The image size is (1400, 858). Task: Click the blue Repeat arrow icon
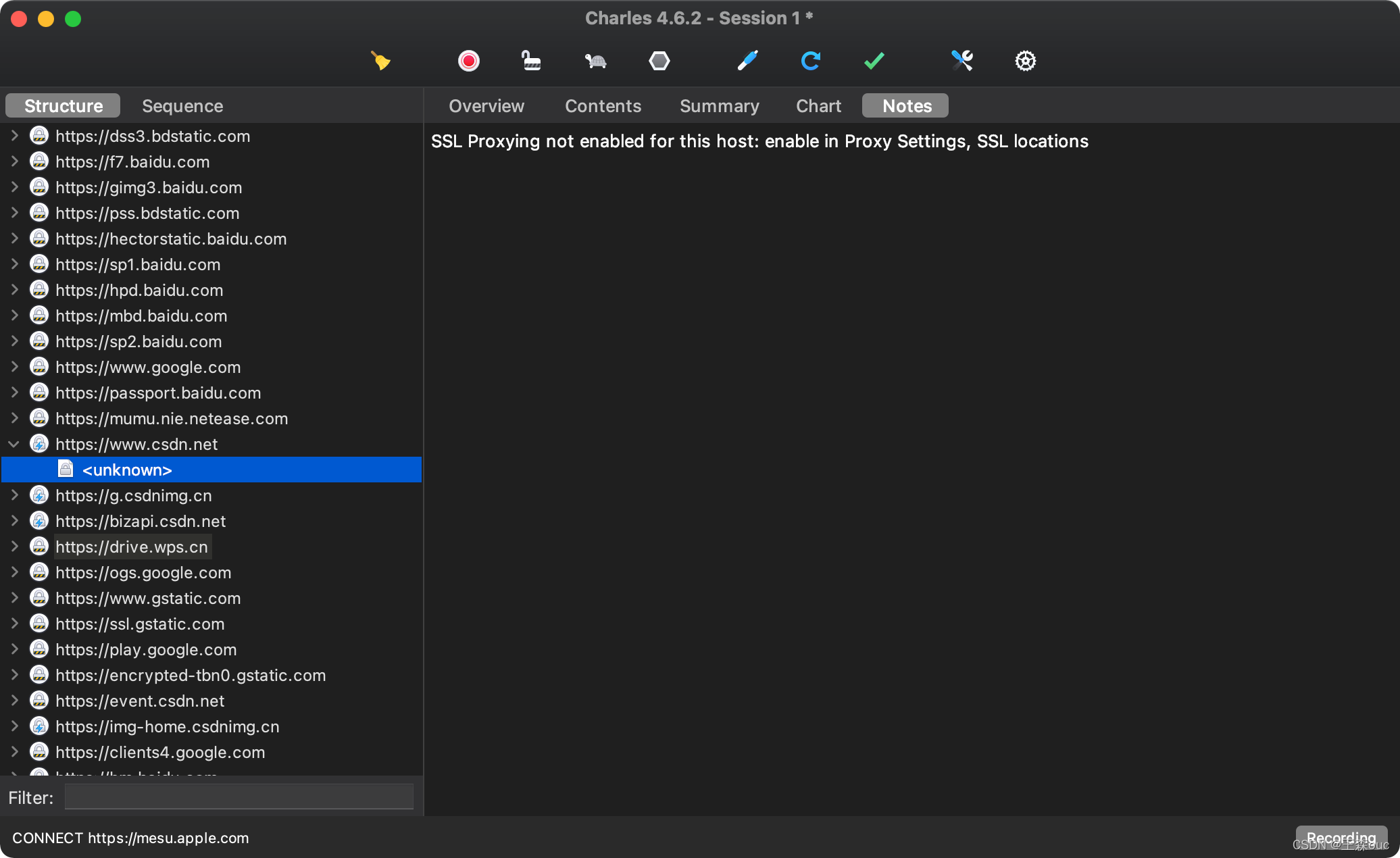coord(810,61)
